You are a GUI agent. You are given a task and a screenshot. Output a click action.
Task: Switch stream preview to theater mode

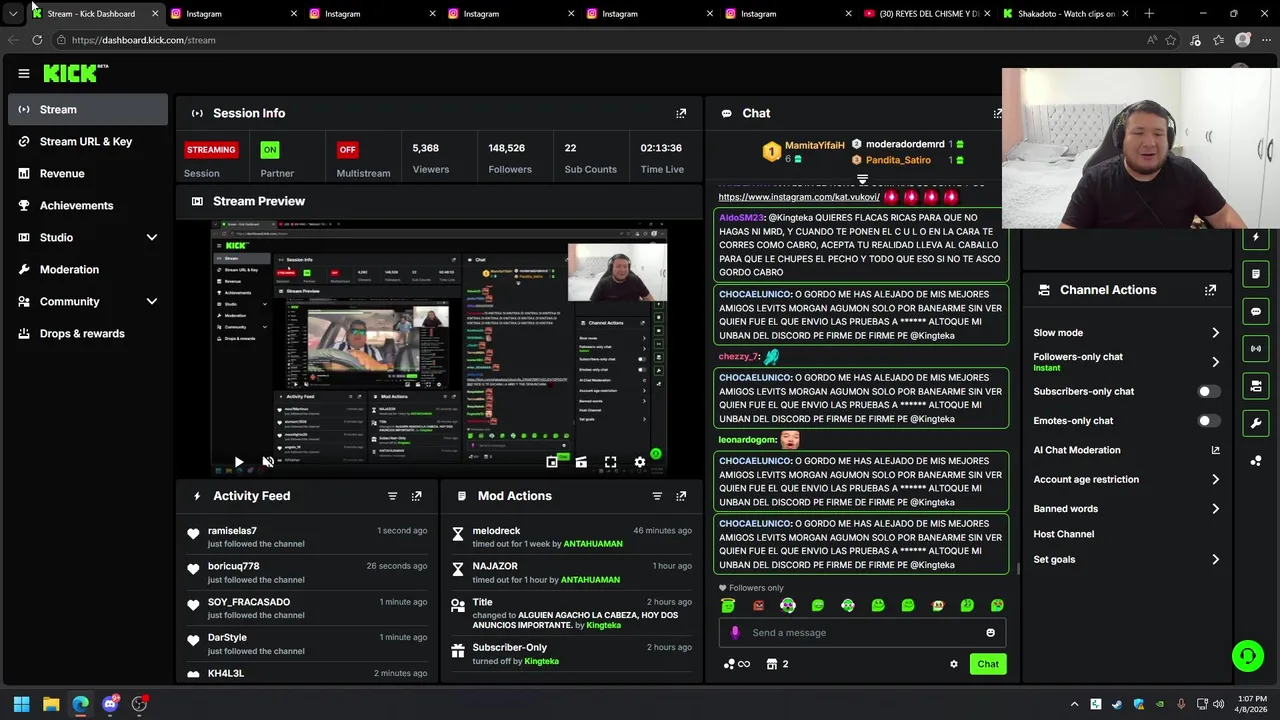[581, 462]
